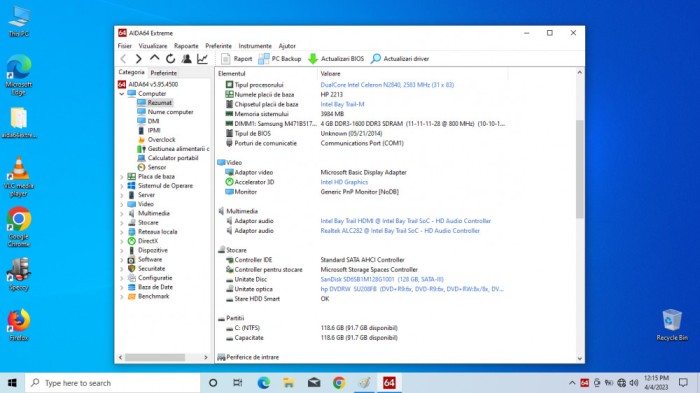Open the graph chart toolbar icon
700x393 pixels.
click(x=202, y=59)
